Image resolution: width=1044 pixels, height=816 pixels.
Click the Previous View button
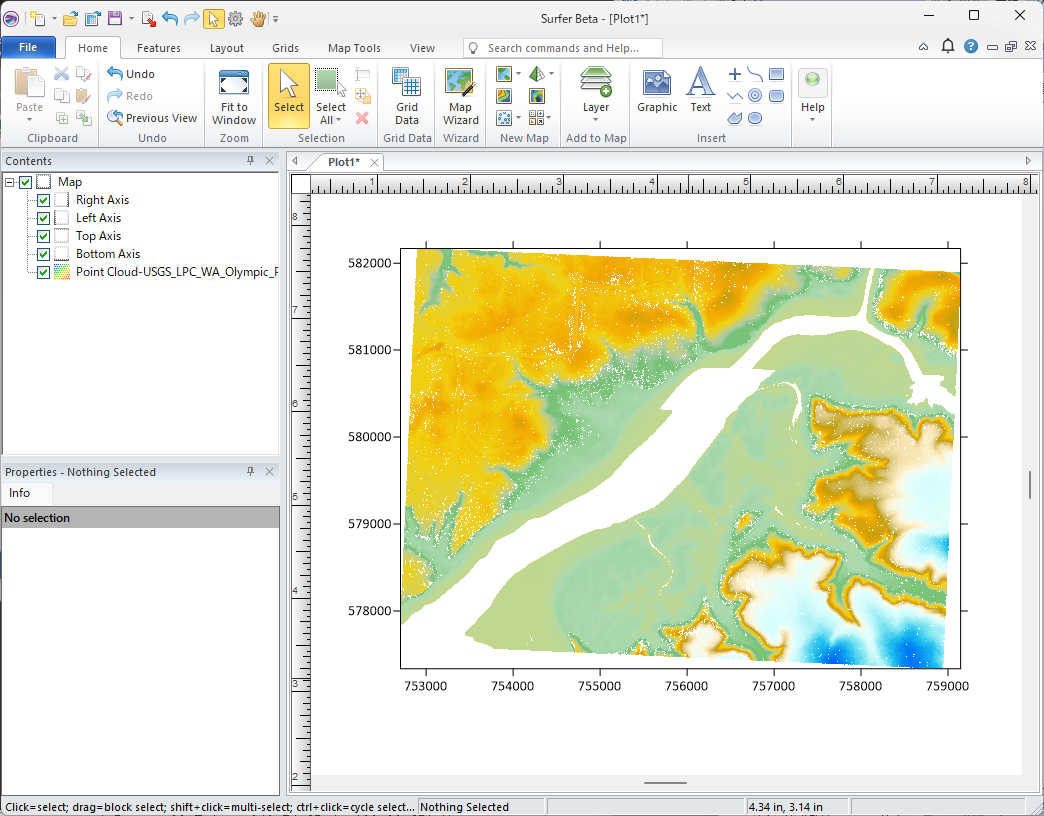coord(152,118)
